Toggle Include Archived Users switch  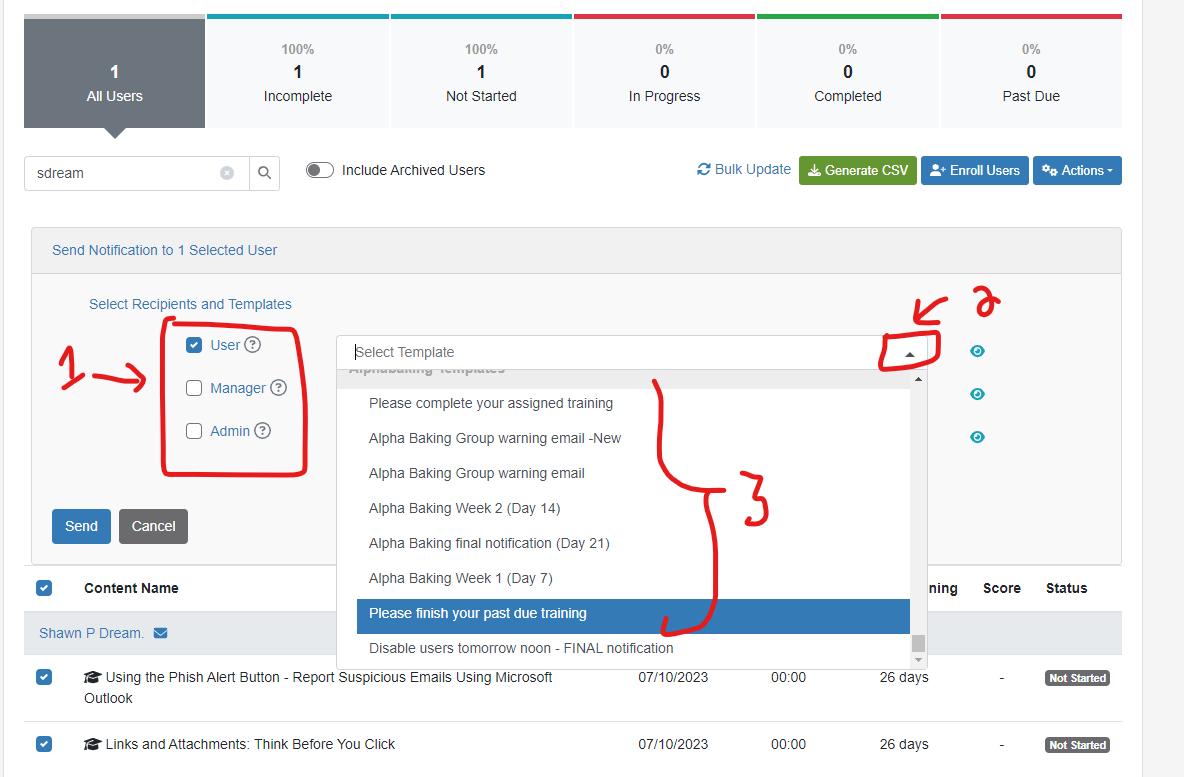(x=319, y=170)
